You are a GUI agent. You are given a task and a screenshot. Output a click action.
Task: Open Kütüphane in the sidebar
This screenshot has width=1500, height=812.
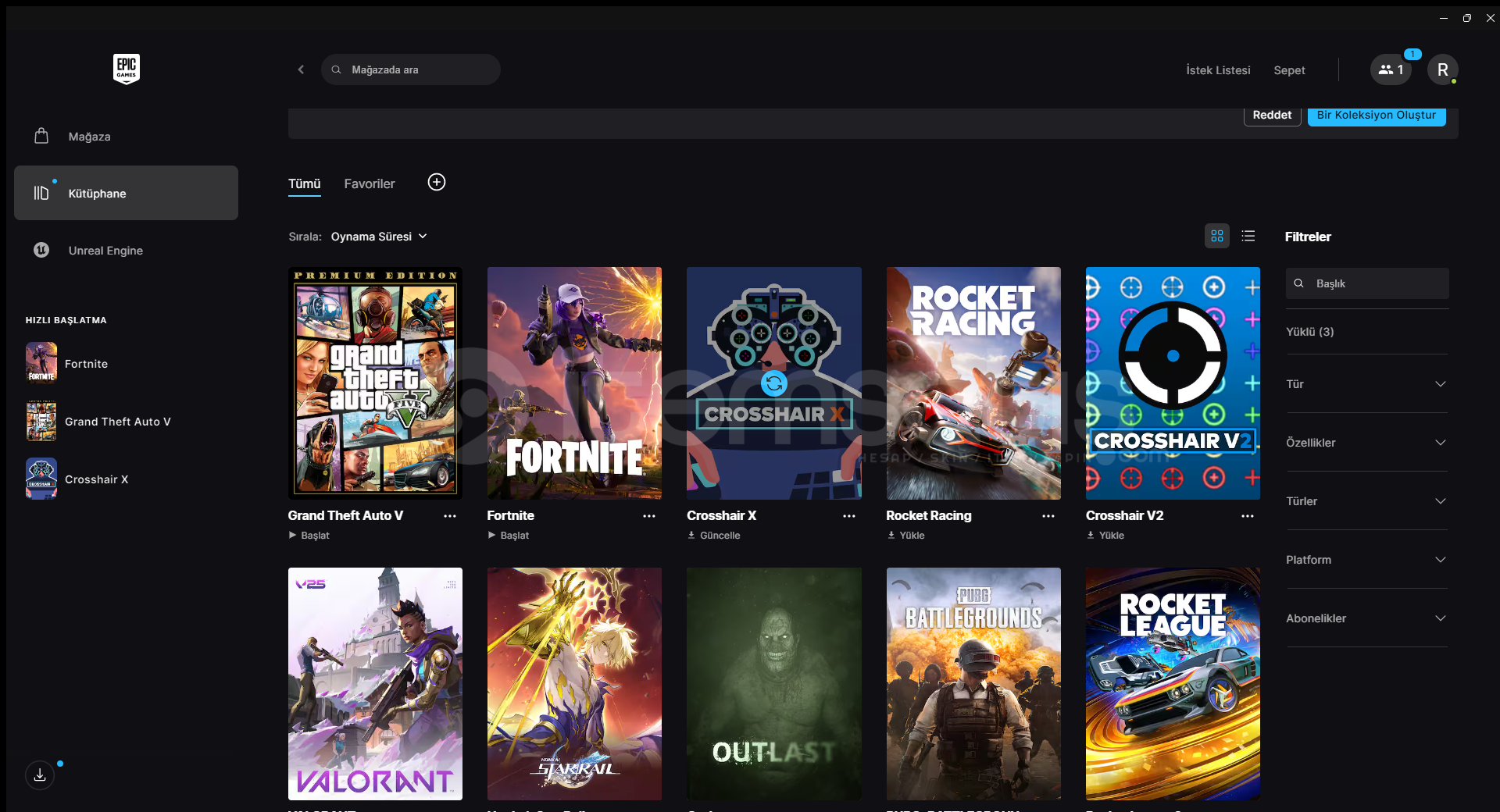[x=126, y=193]
